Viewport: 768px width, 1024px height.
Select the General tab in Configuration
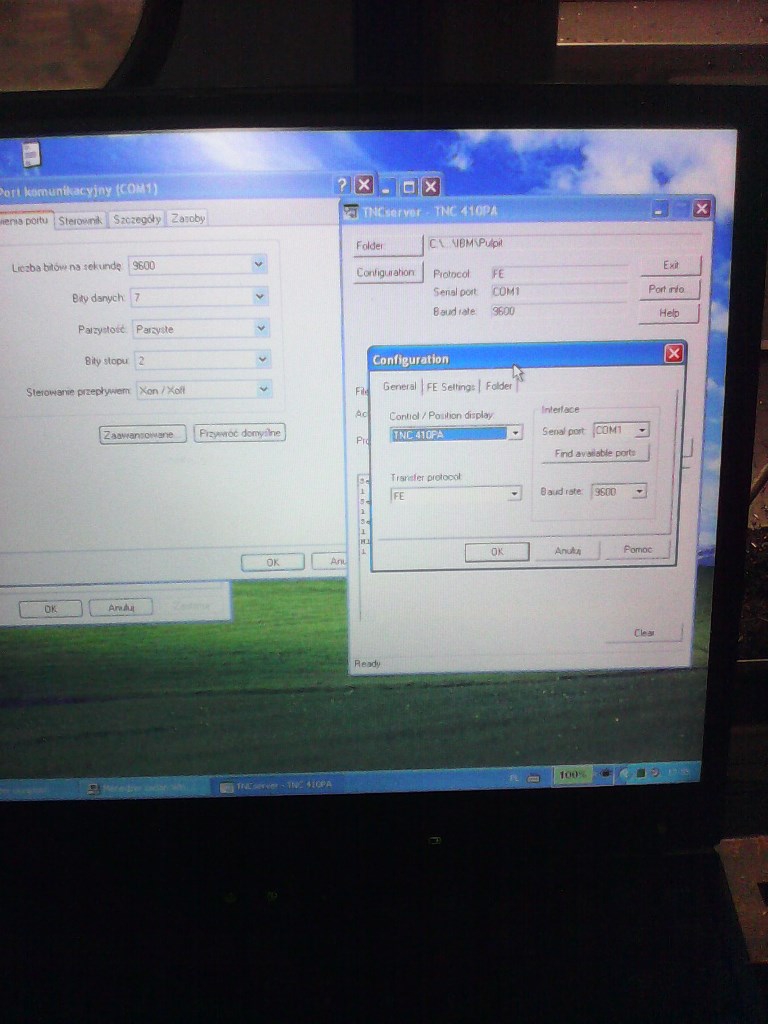pyautogui.click(x=399, y=386)
